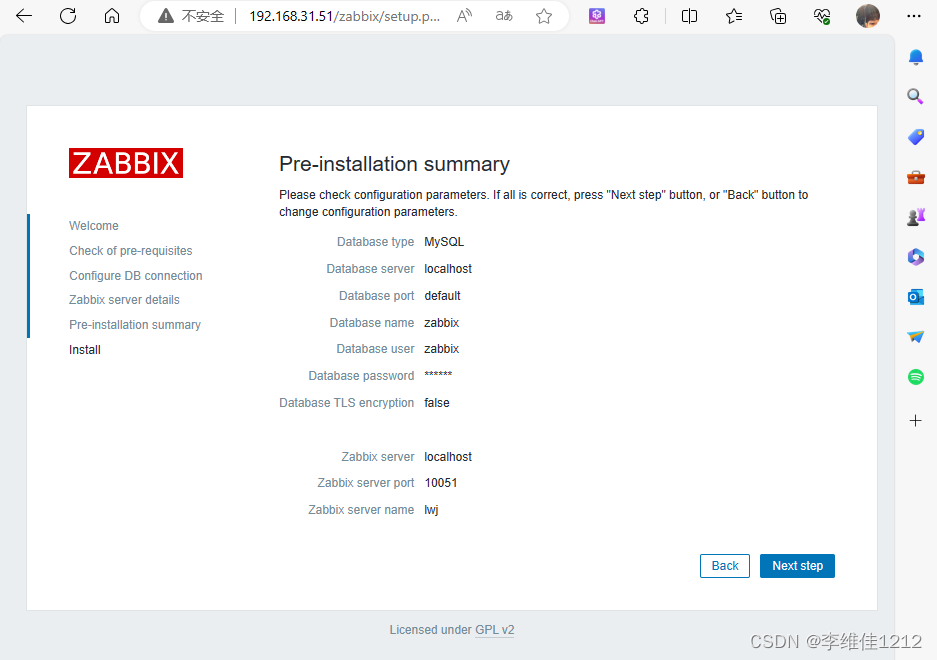Viewport: 937px width, 660px height.
Task: Open the read aloud icon
Action: point(464,16)
